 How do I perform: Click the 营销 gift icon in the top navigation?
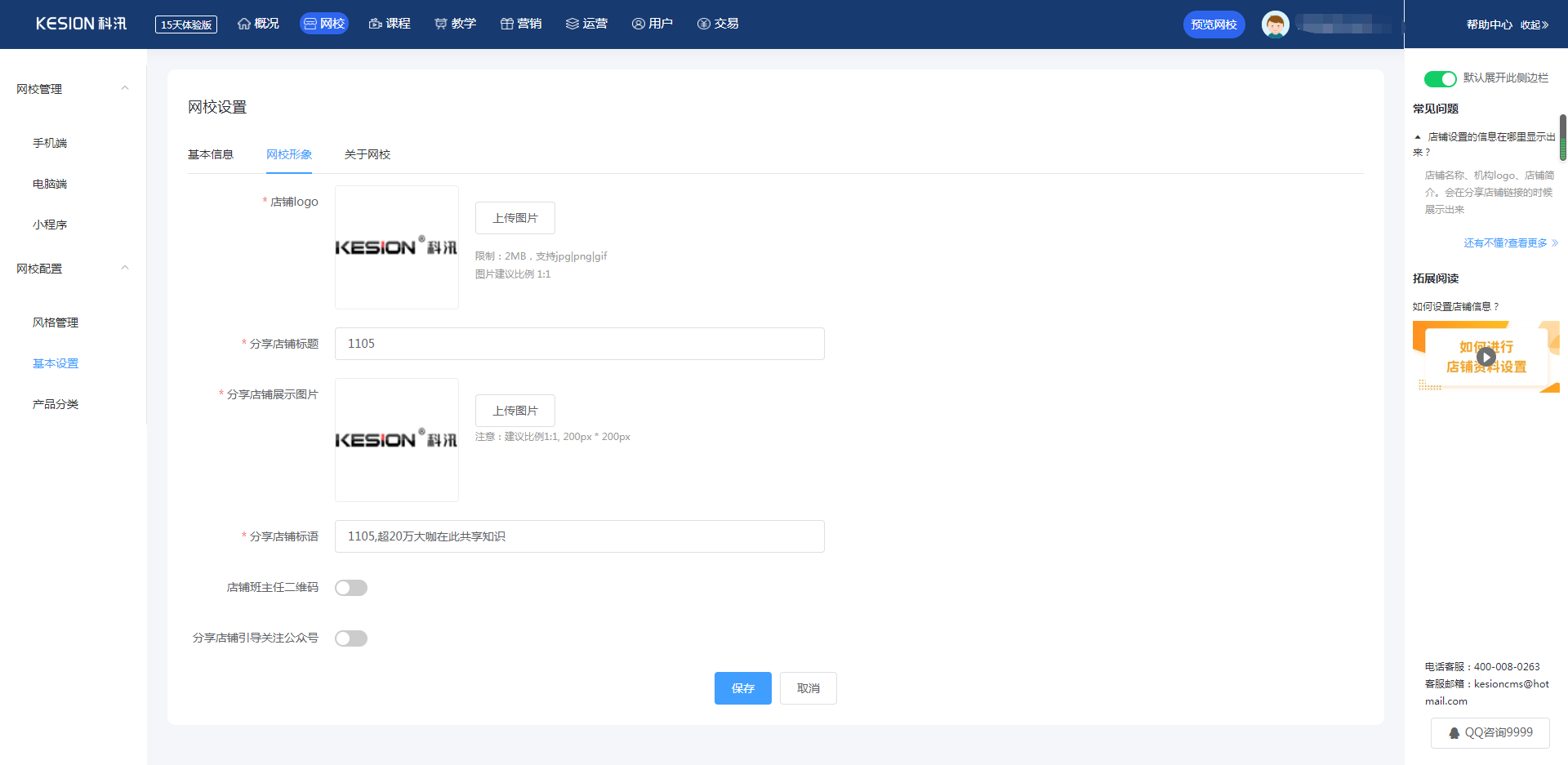click(507, 24)
